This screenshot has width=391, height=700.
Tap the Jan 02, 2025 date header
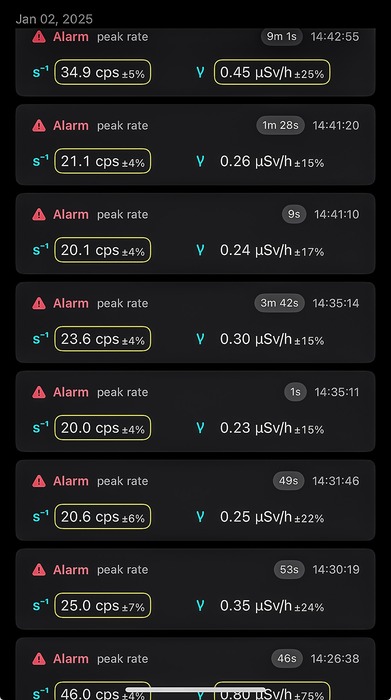point(54,19)
